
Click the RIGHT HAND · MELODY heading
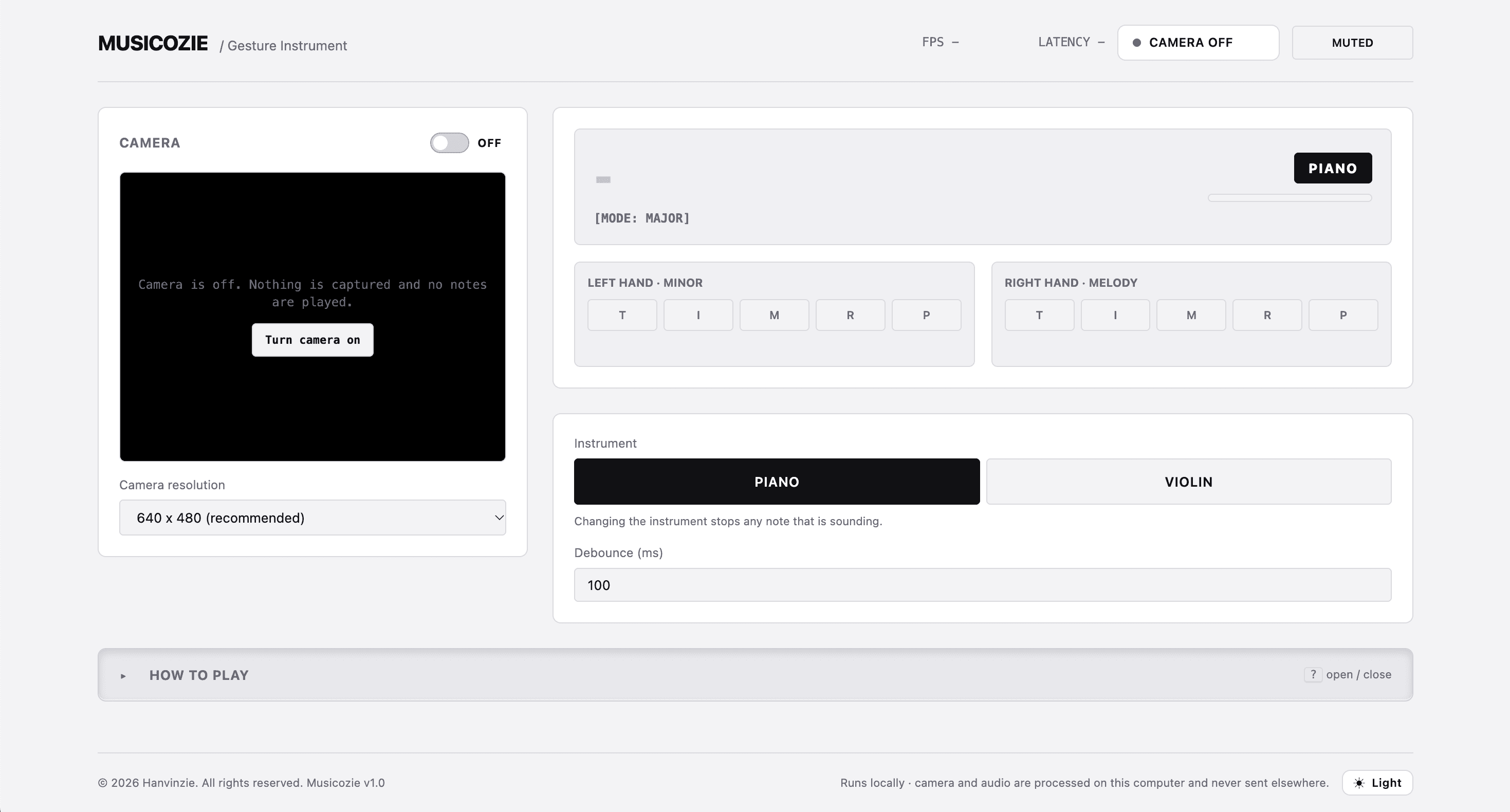click(x=1071, y=283)
